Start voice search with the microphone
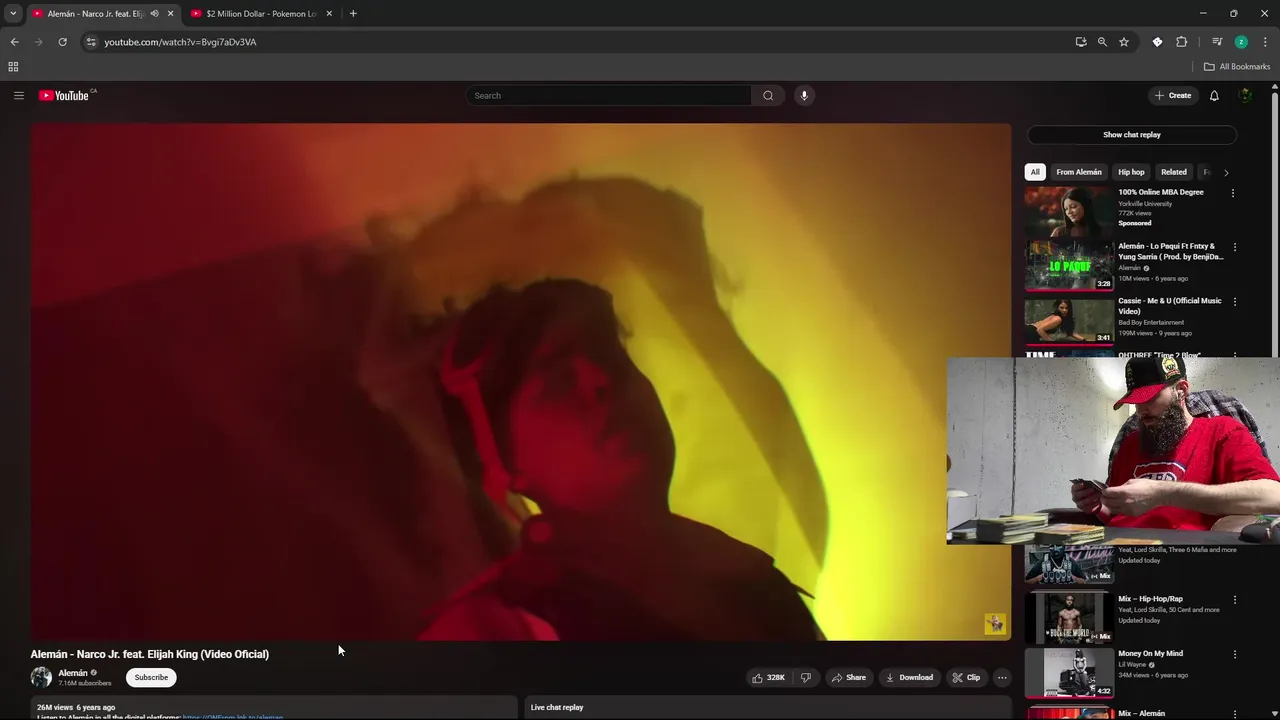Image resolution: width=1280 pixels, height=720 pixels. pos(804,95)
